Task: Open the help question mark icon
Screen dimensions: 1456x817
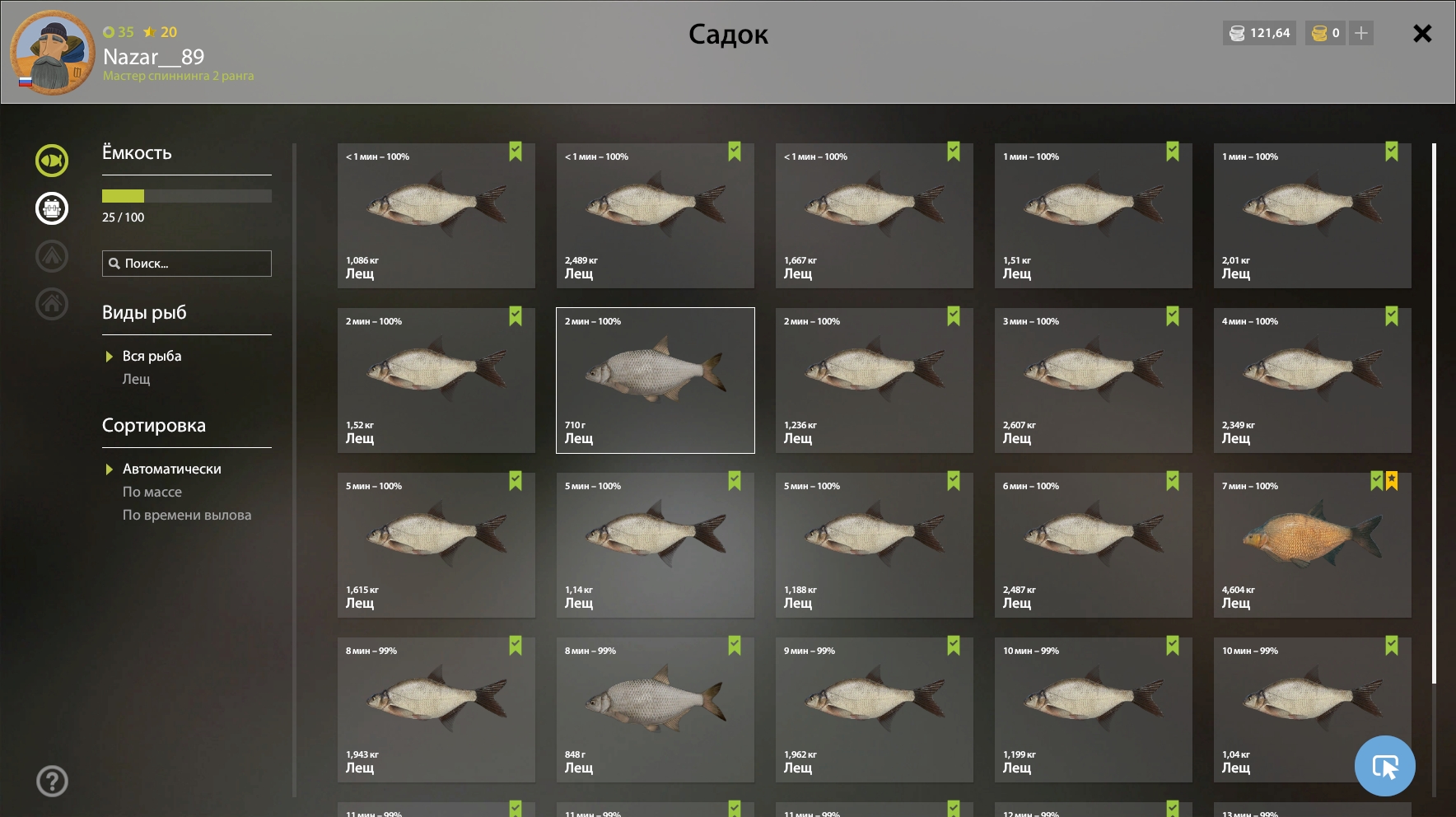Action: [52, 781]
